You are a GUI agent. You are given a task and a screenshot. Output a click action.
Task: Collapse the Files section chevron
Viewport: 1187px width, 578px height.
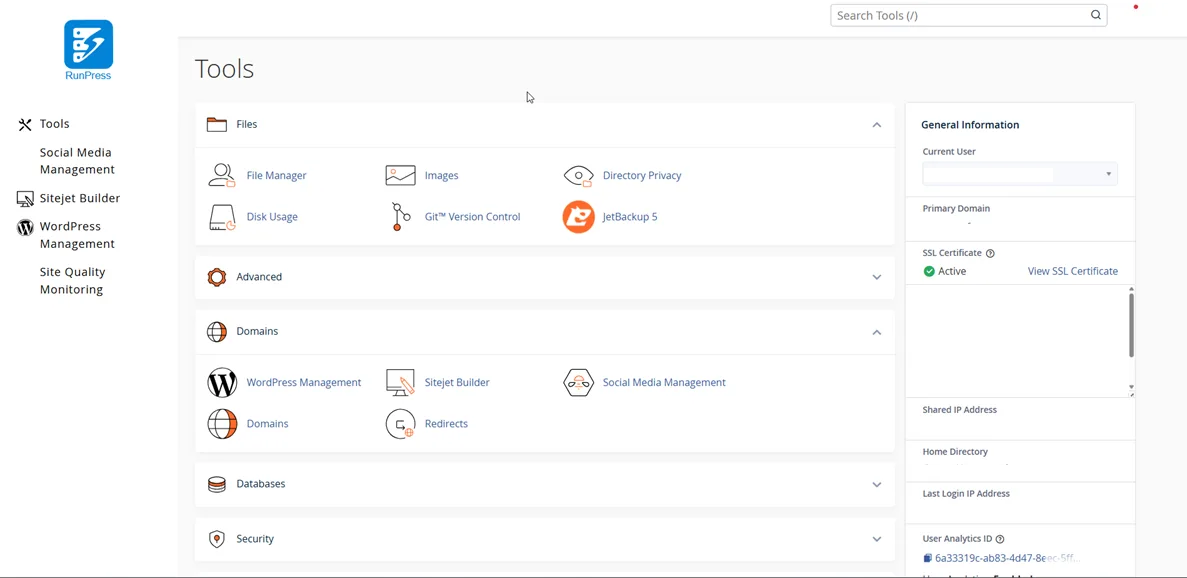click(877, 125)
